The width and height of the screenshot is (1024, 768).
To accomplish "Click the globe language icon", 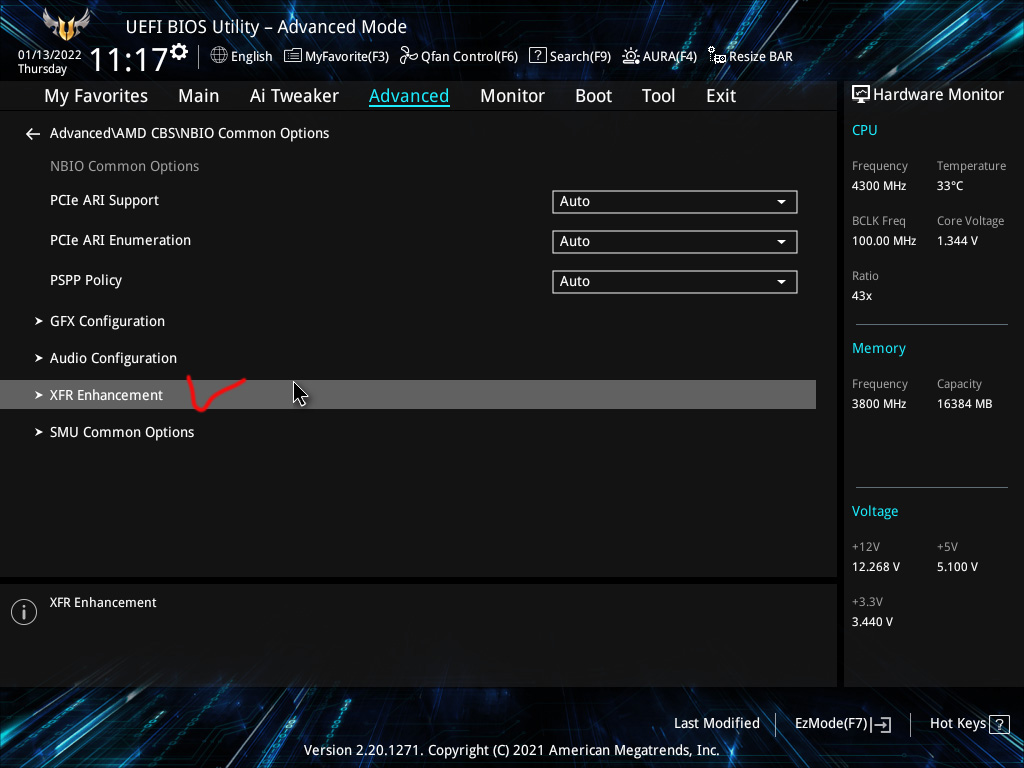I will point(219,56).
